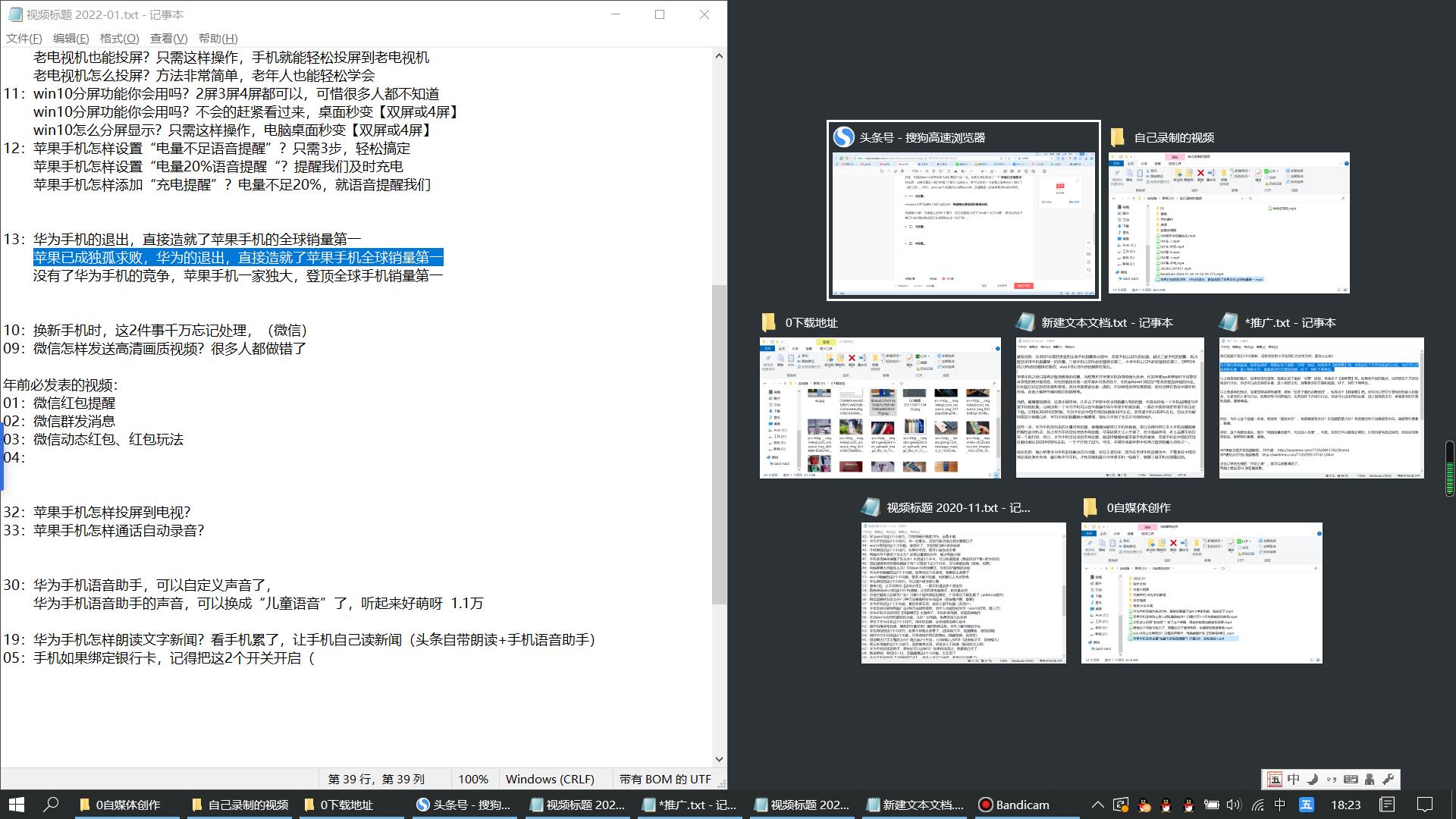The height and width of the screenshot is (819, 1456).
Task: Open the 格式(O) menu in Notepad
Action: coord(120,38)
